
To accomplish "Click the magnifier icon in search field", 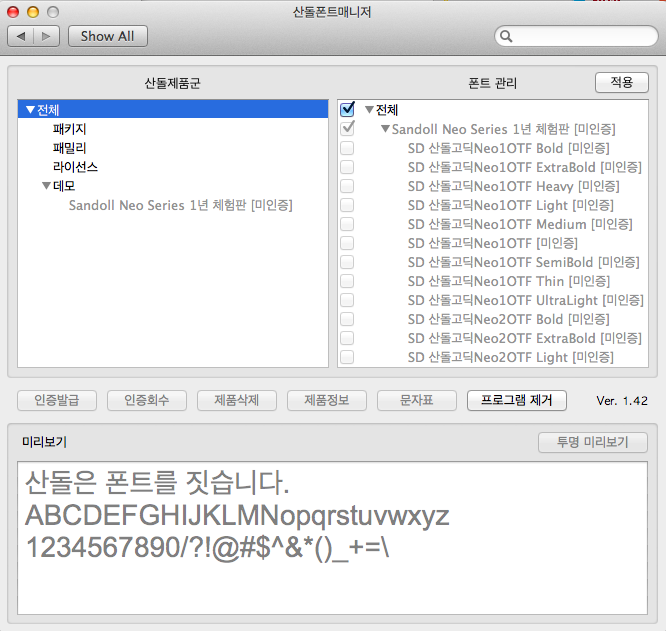I will point(506,37).
